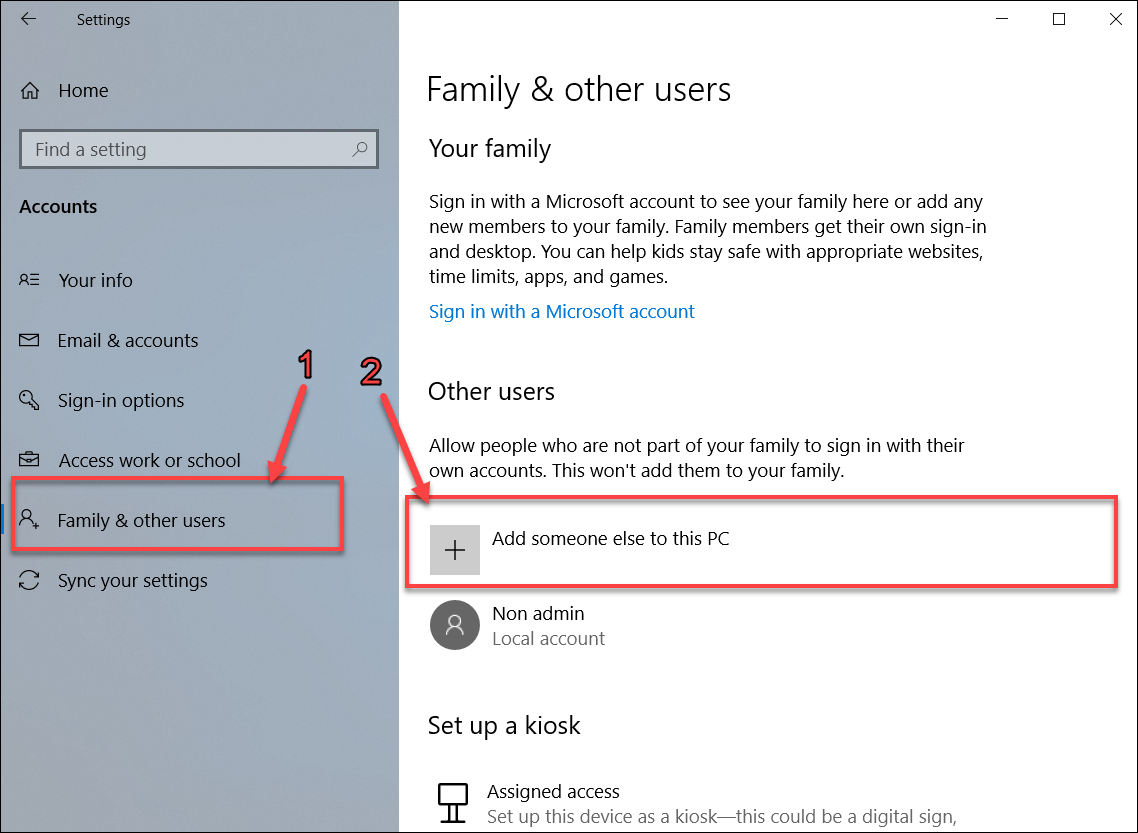This screenshot has height=833, width=1138.
Task: Click the Find a setting search field
Action: click(x=180, y=148)
